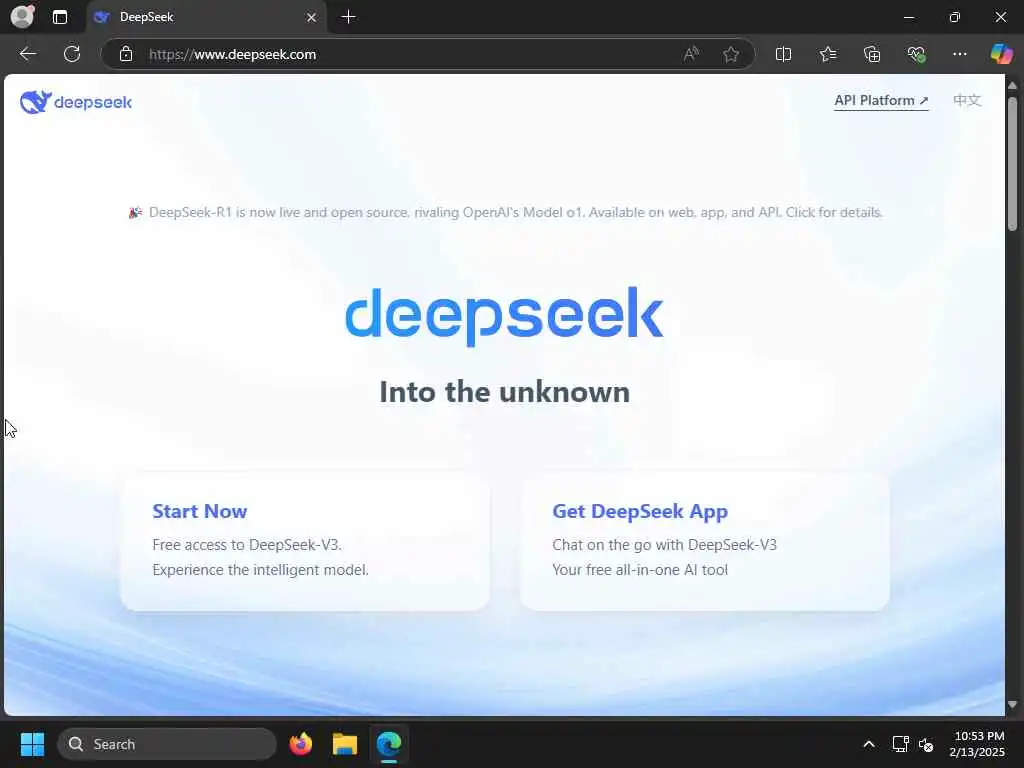This screenshot has width=1024, height=768.
Task: Add this page to favorites star
Action: pos(731,54)
